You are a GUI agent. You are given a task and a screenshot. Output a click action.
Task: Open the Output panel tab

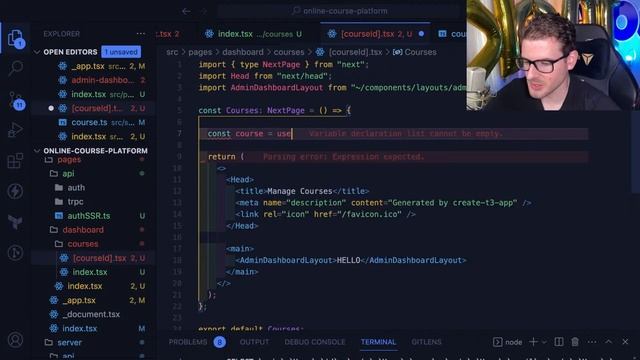click(x=254, y=342)
